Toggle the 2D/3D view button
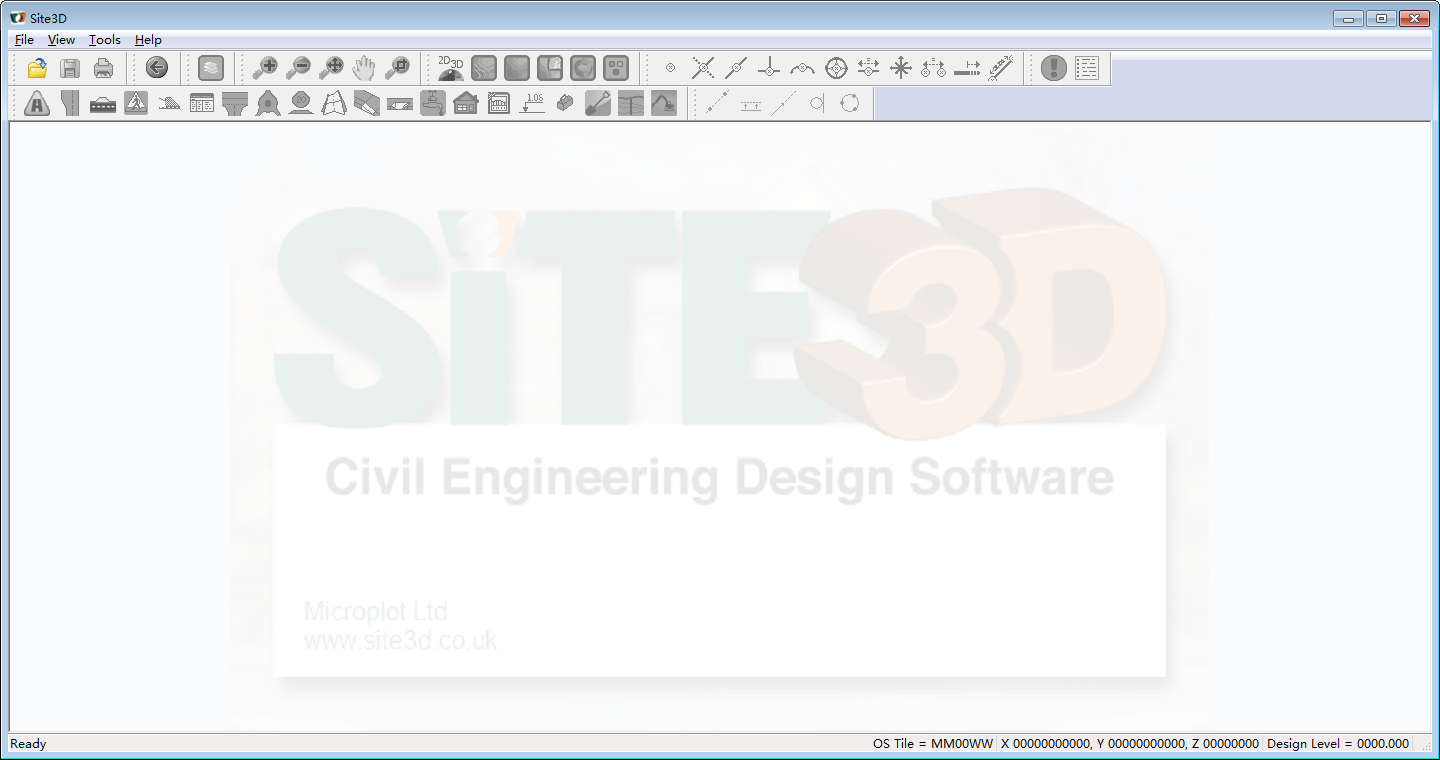Viewport: 1440px width, 760px height. (x=451, y=68)
